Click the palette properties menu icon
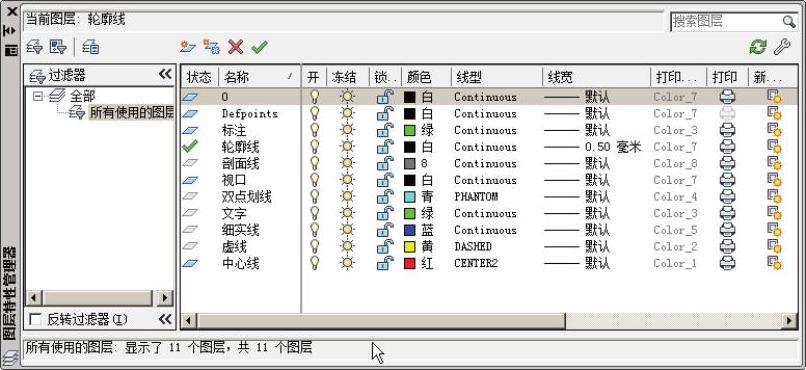 pyautogui.click(x=11, y=50)
